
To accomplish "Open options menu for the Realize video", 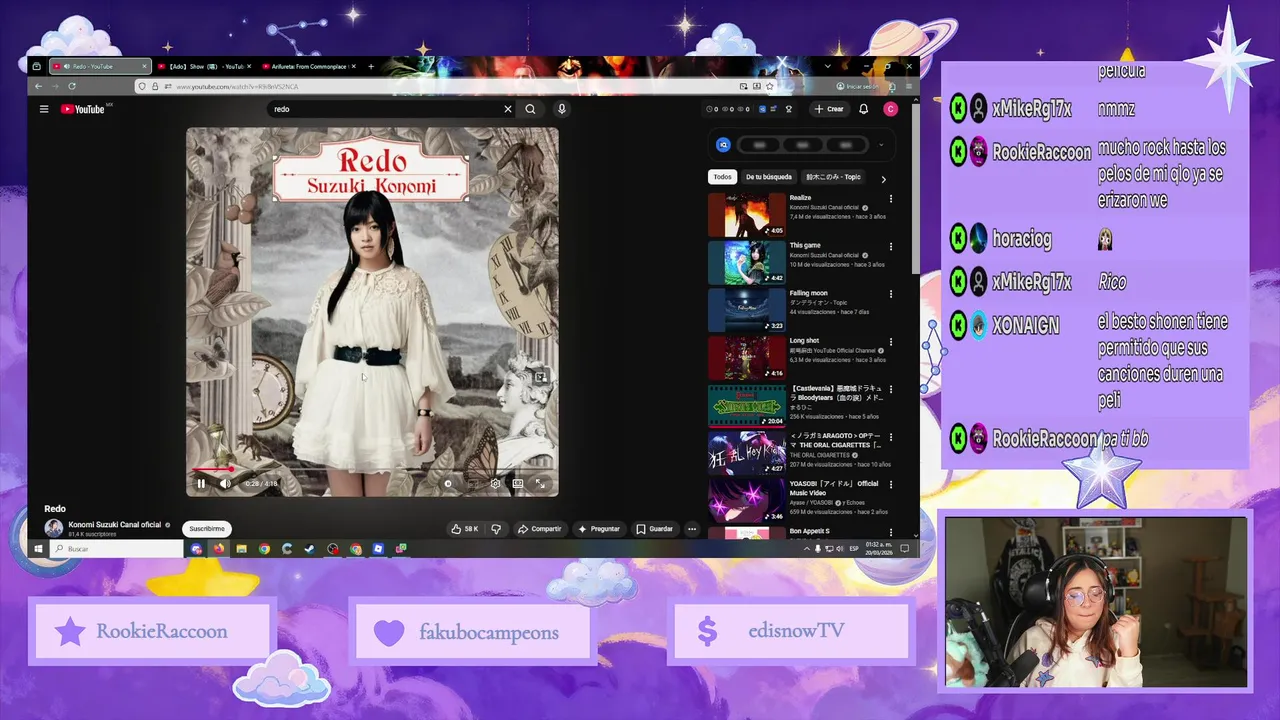I will click(x=890, y=199).
